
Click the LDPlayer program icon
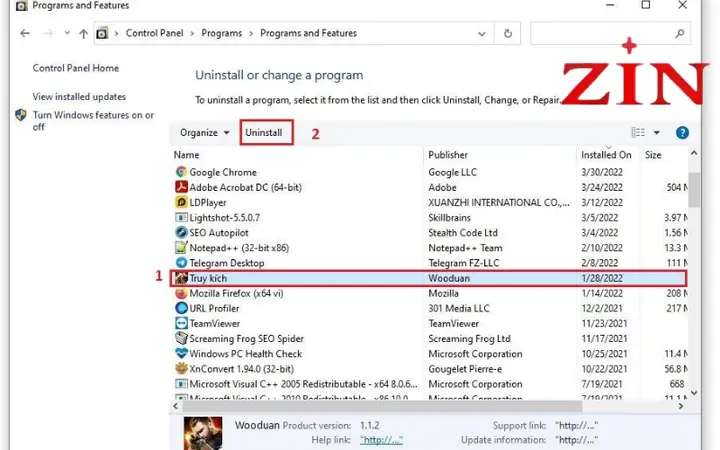[181, 202]
